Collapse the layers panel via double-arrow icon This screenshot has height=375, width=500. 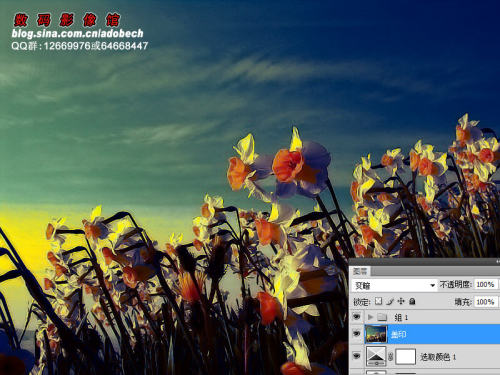point(498,262)
